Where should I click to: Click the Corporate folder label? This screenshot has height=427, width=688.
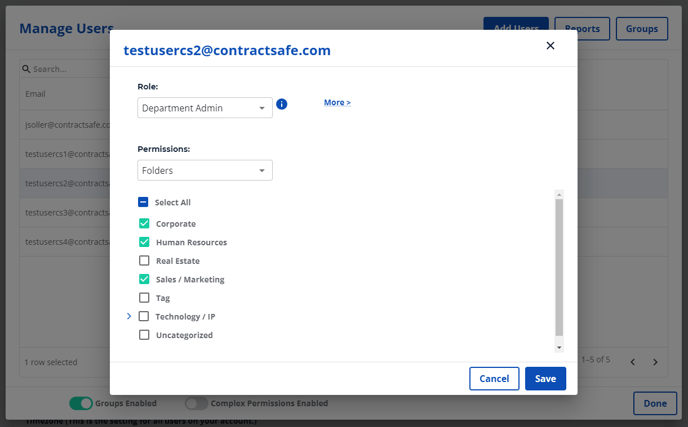coord(176,224)
